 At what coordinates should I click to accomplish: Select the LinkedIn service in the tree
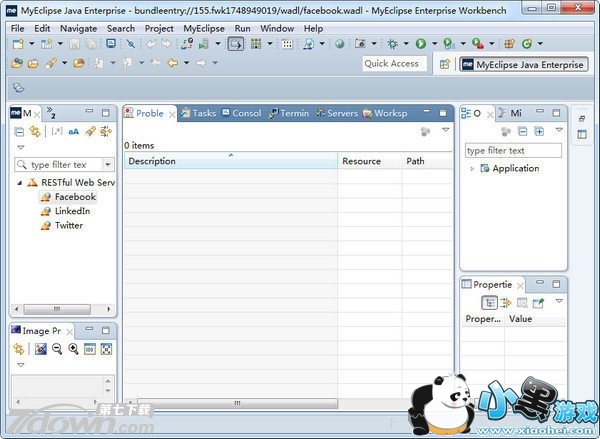pyautogui.click(x=65, y=211)
